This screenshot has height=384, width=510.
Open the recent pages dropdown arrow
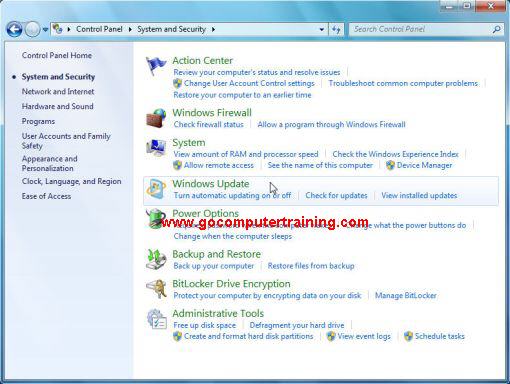click(x=45, y=30)
